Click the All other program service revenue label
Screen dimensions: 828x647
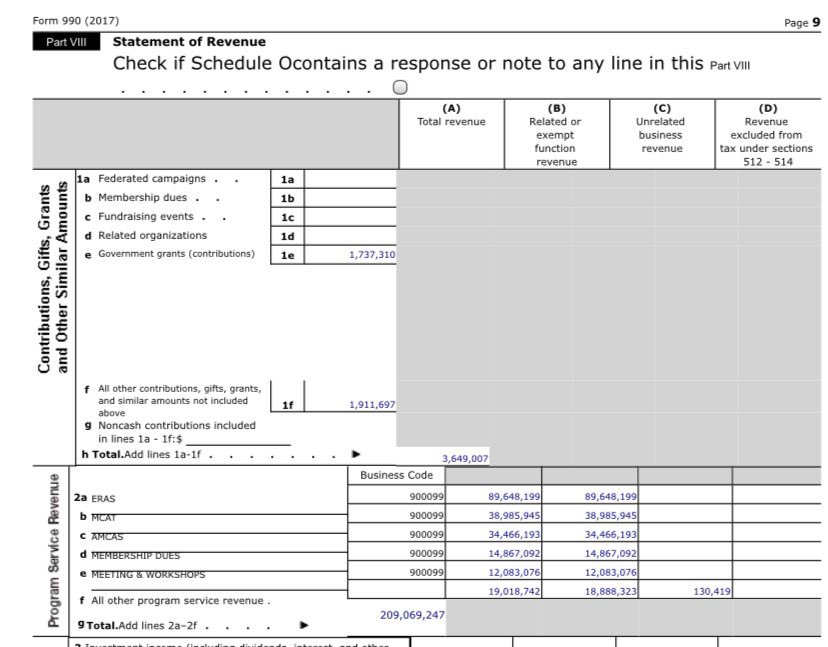[180, 601]
